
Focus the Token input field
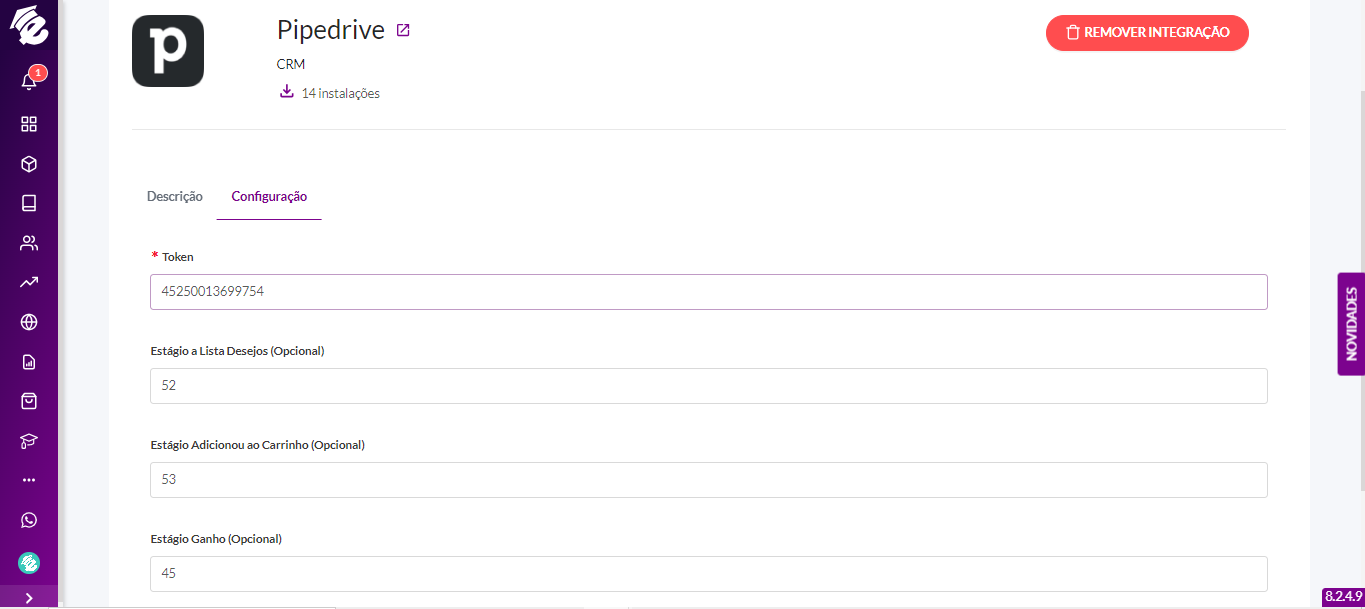pyautogui.click(x=709, y=292)
